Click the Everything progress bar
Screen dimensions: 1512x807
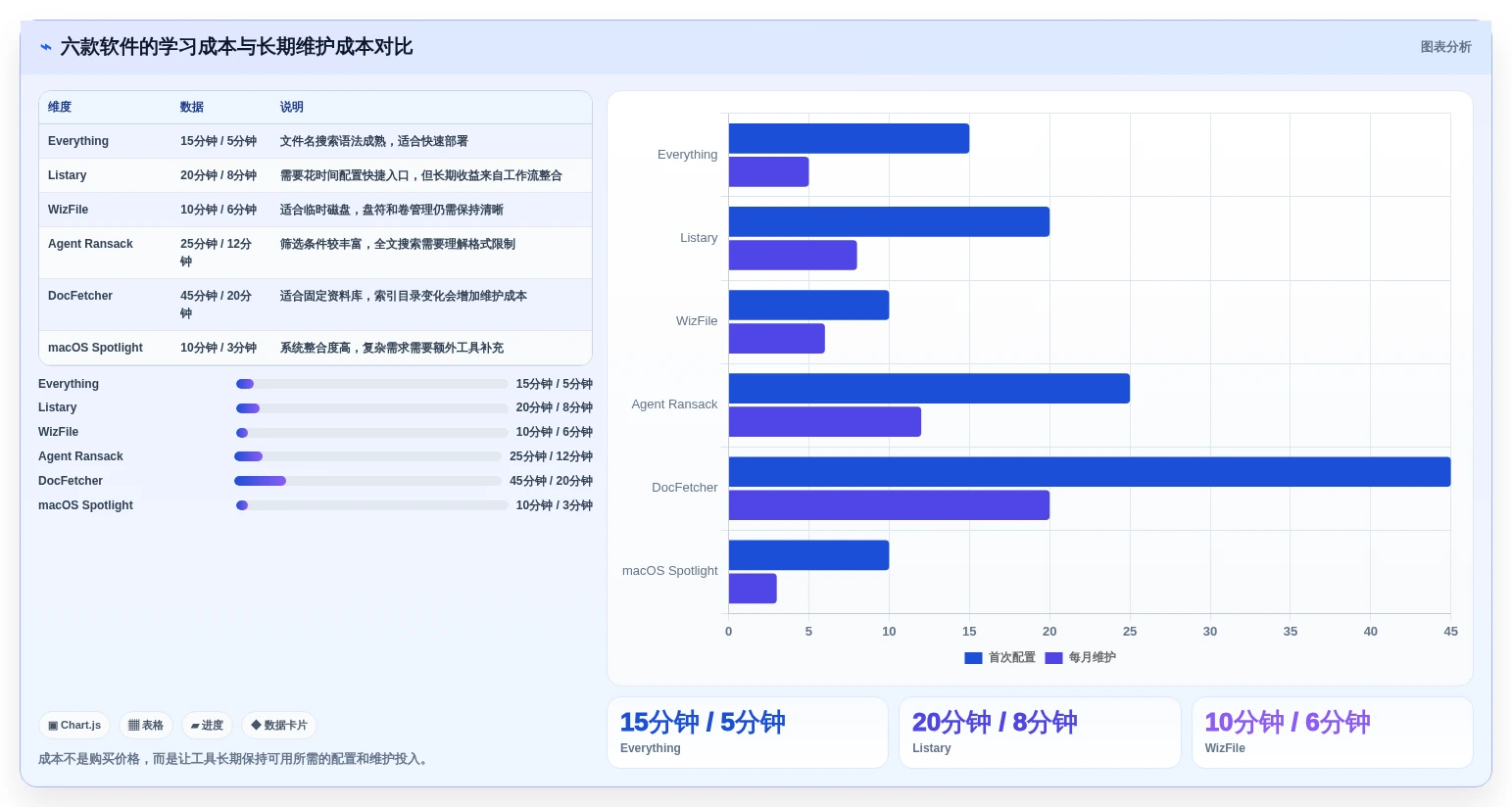point(372,384)
